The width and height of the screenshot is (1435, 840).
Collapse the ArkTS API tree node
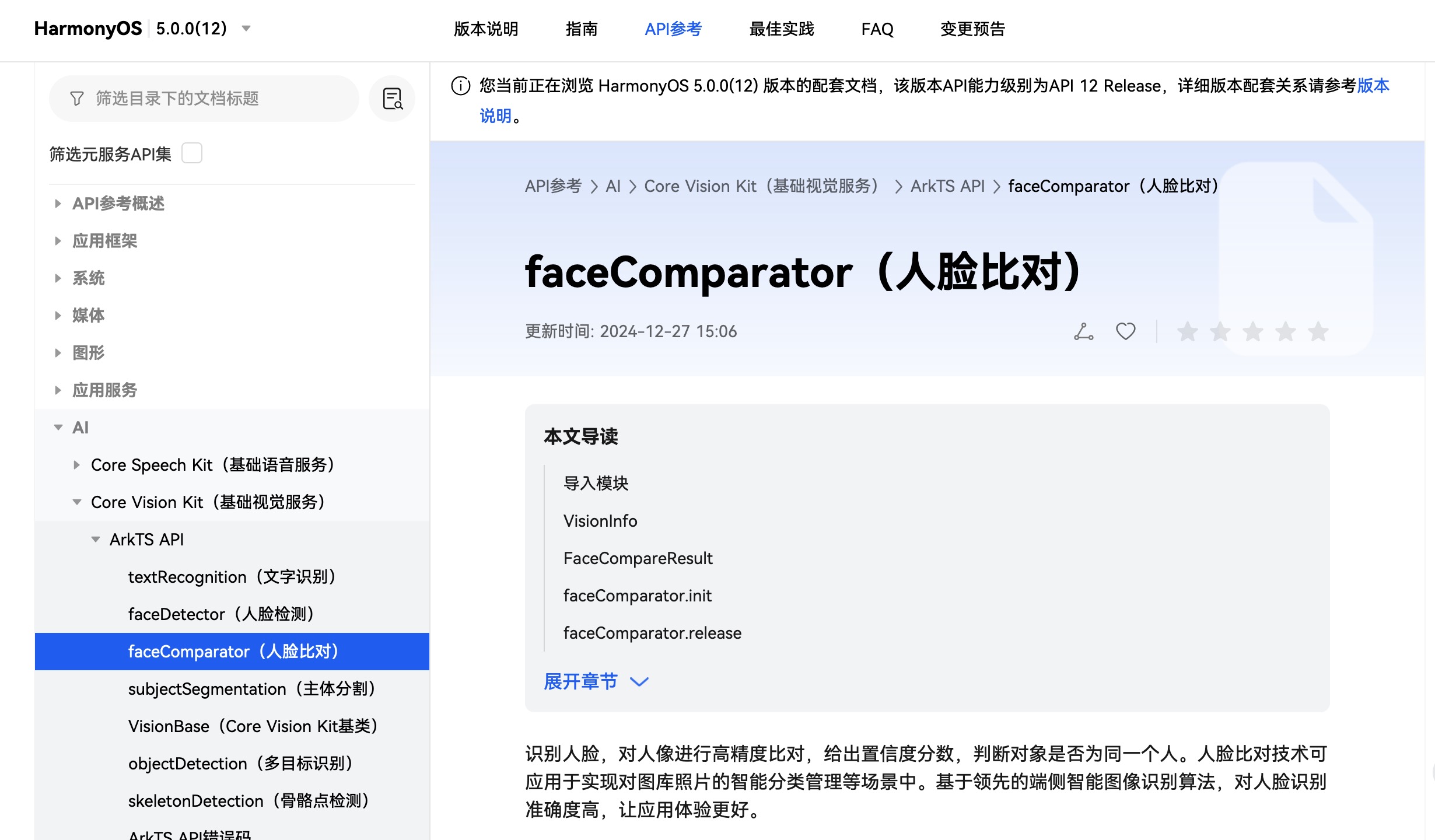point(96,540)
